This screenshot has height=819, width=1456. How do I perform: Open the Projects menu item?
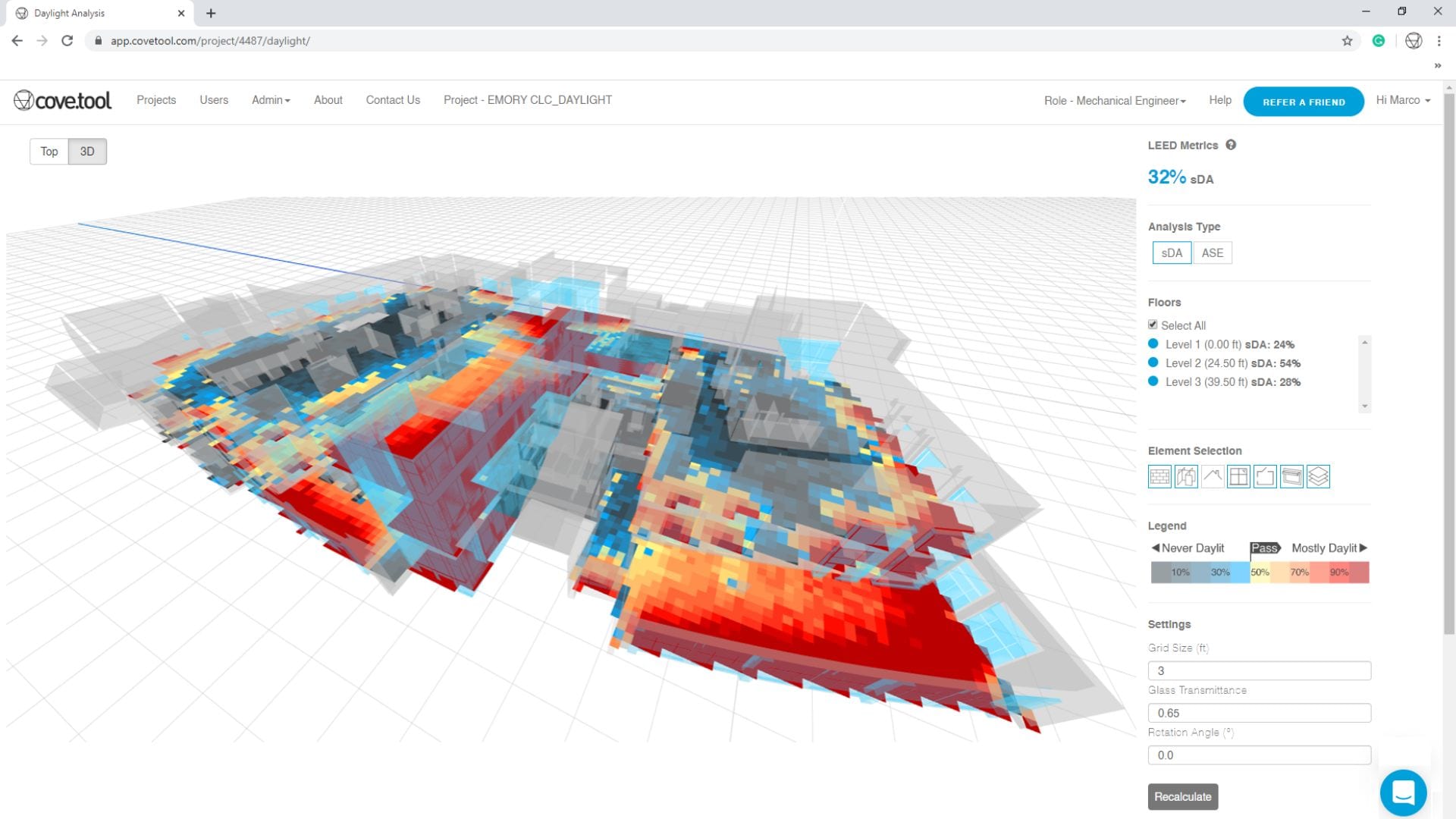[156, 100]
